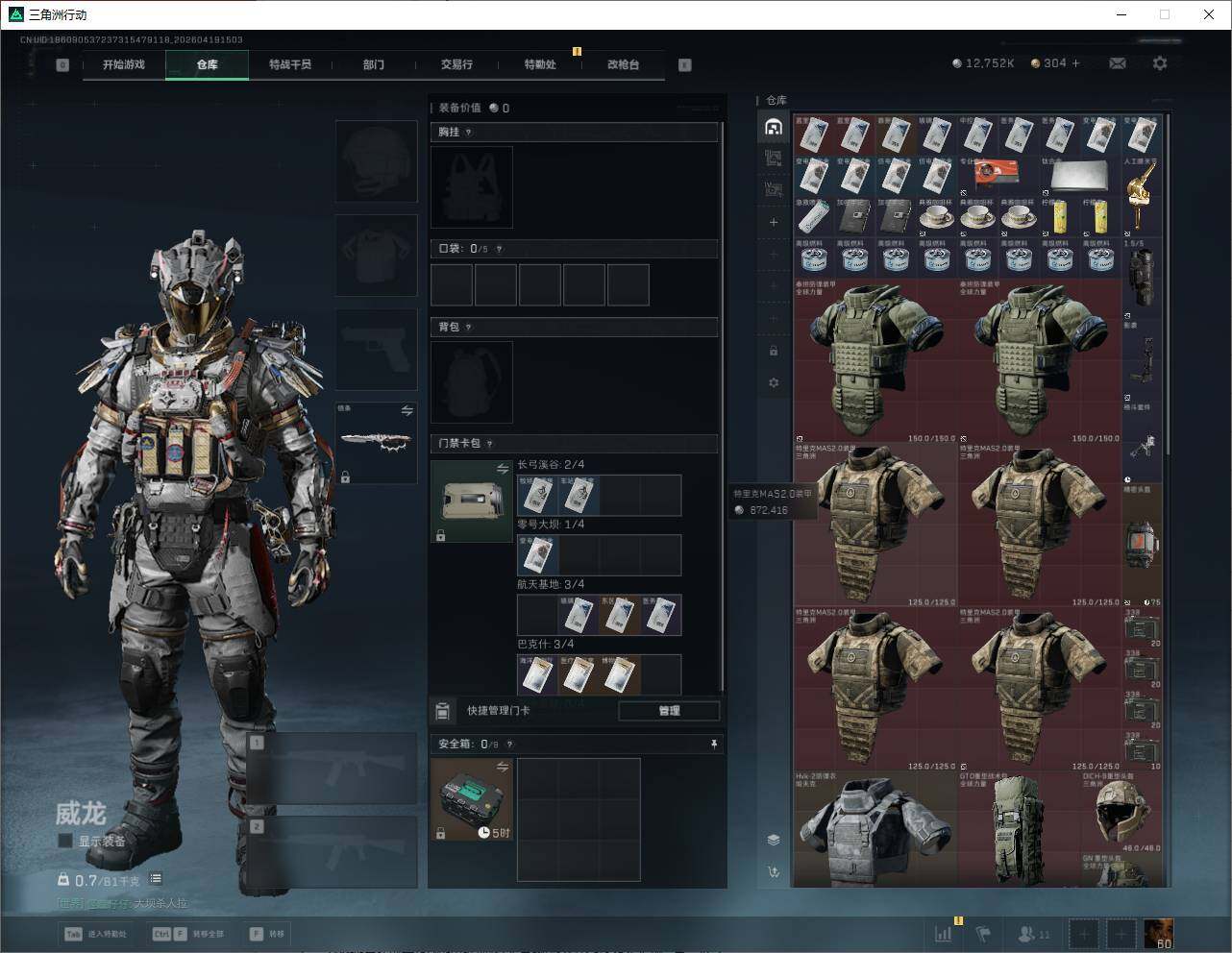
Task: Select the lone keycard under 零号大坝 1/4
Action: coord(537,555)
